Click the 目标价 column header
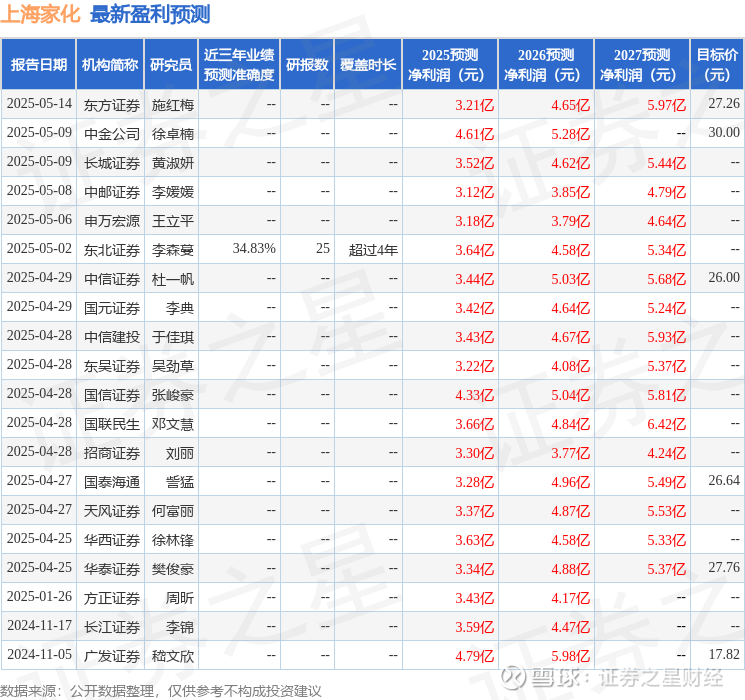The width and height of the screenshot is (745, 700). pyautogui.click(x=717, y=65)
